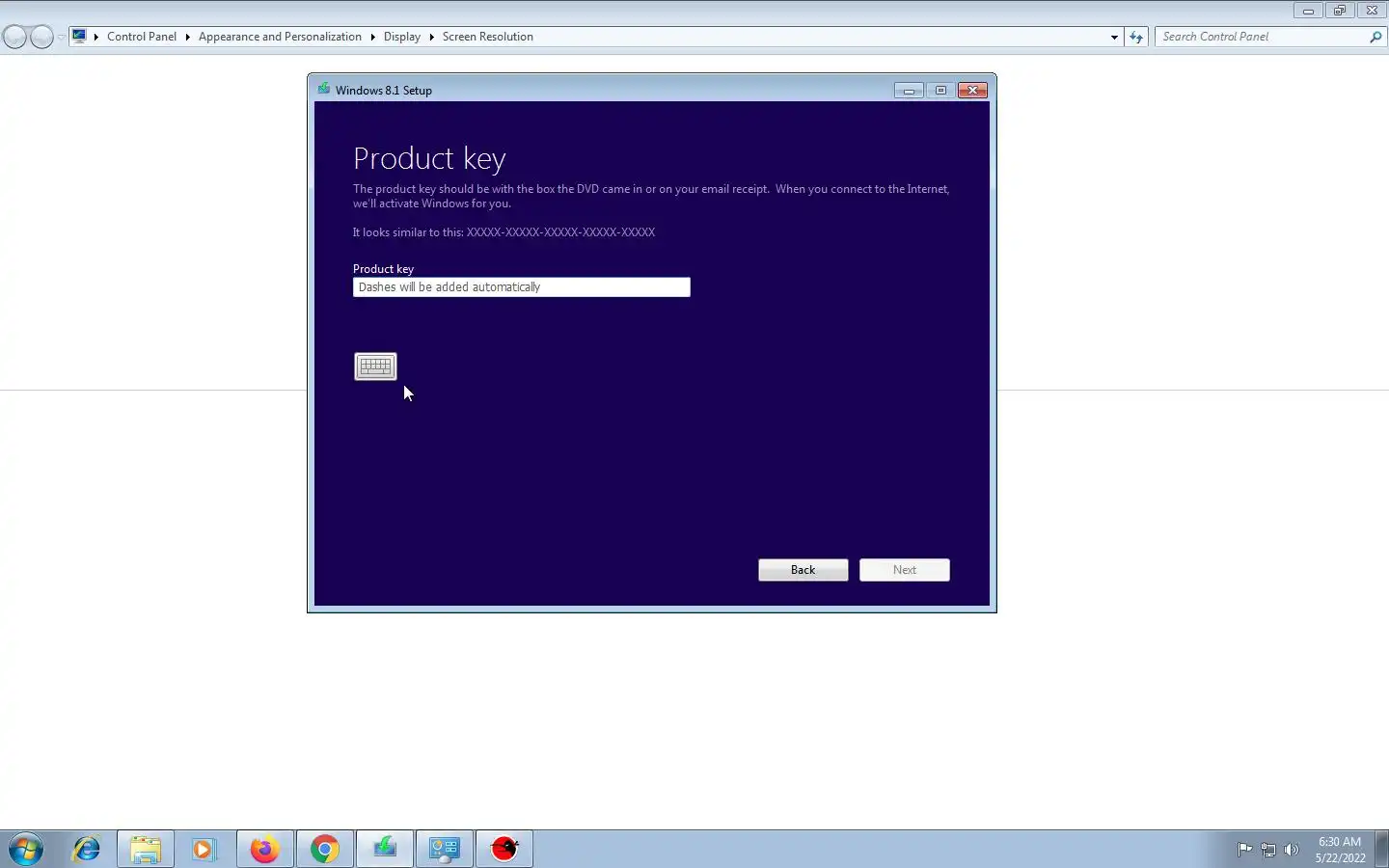The width and height of the screenshot is (1389, 868).
Task: Click the Windows 8.1 Setup title icon
Action: coord(323,89)
